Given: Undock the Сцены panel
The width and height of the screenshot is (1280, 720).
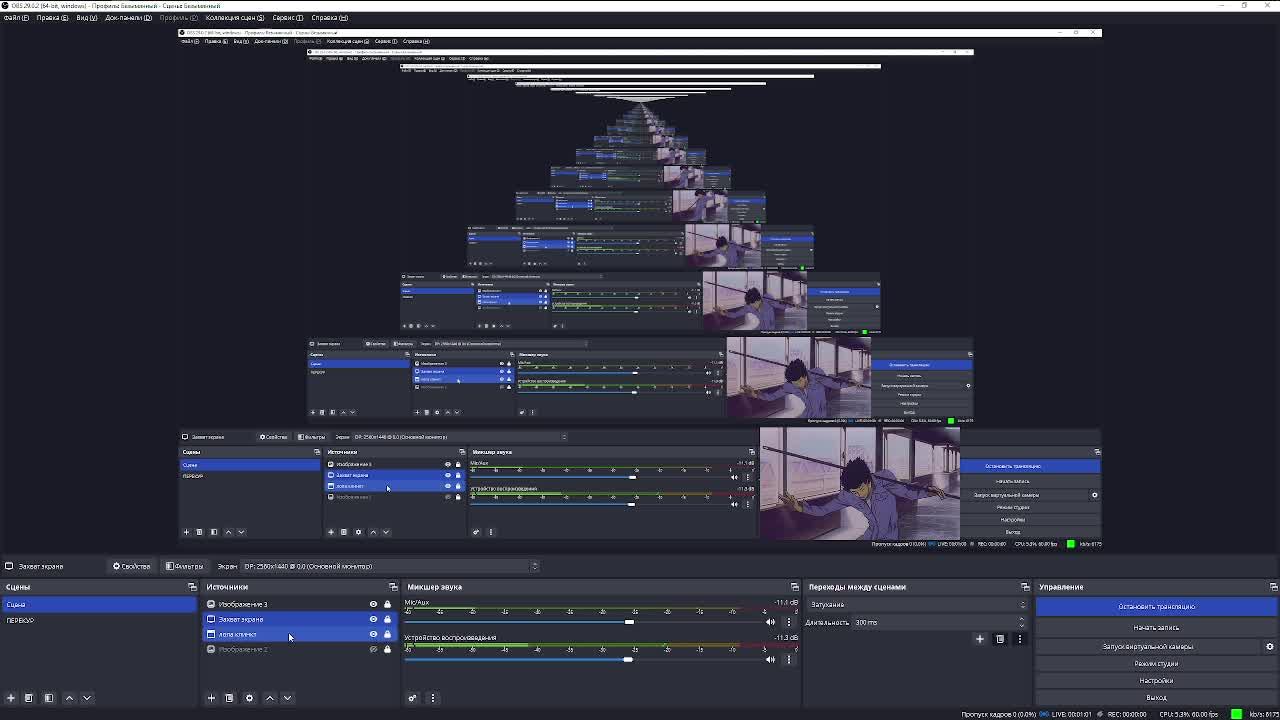Looking at the screenshot, I should coord(192,587).
